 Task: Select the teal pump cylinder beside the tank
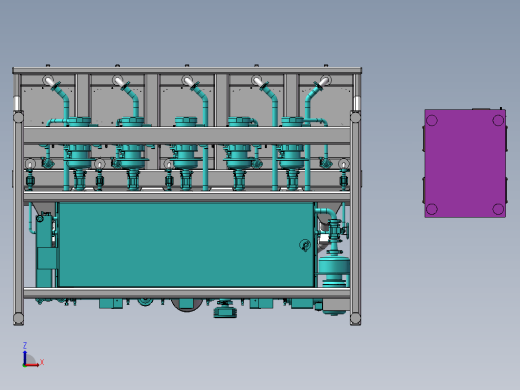pyautogui.click(x=334, y=267)
